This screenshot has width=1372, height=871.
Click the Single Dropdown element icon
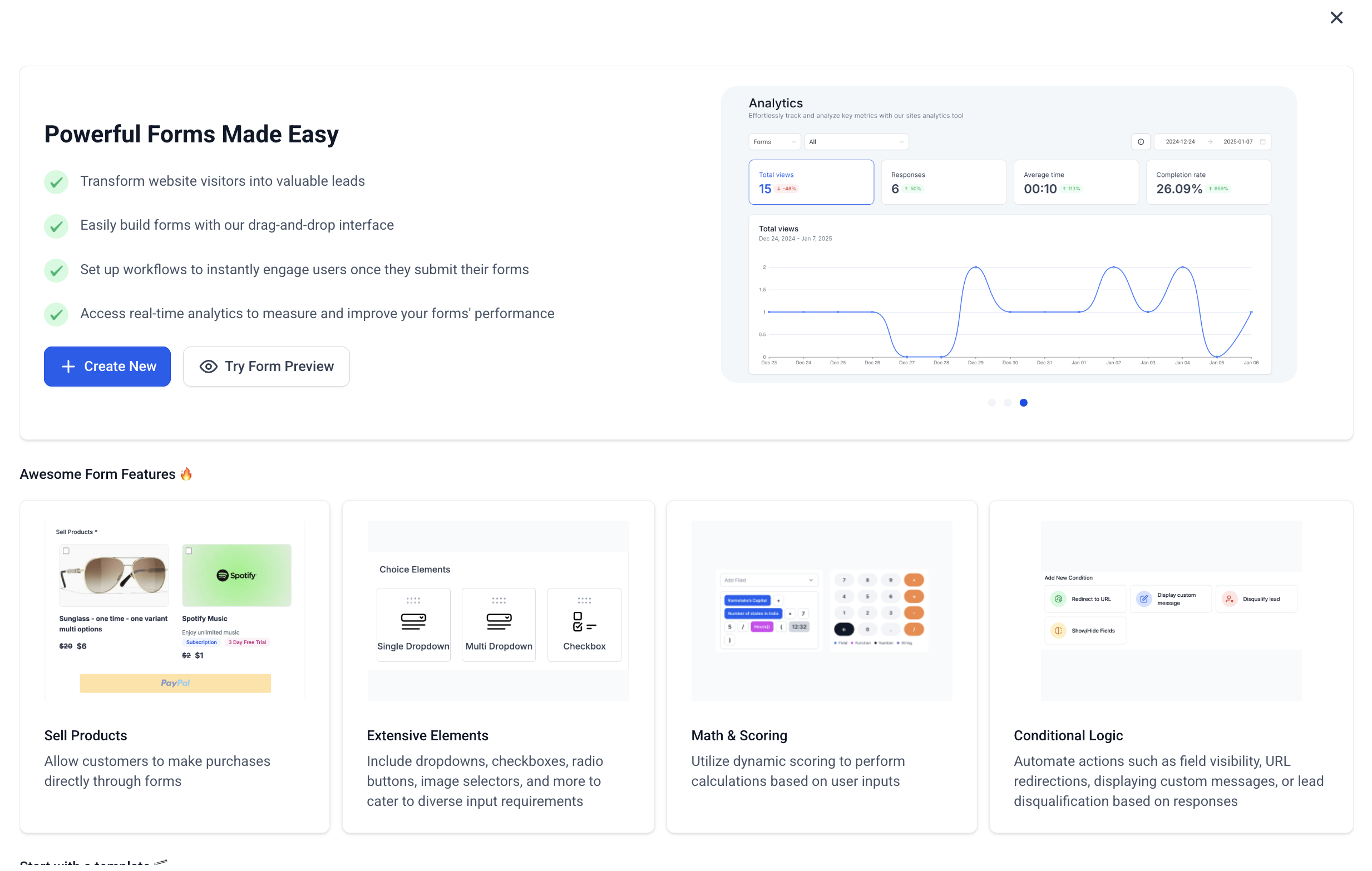(413, 621)
